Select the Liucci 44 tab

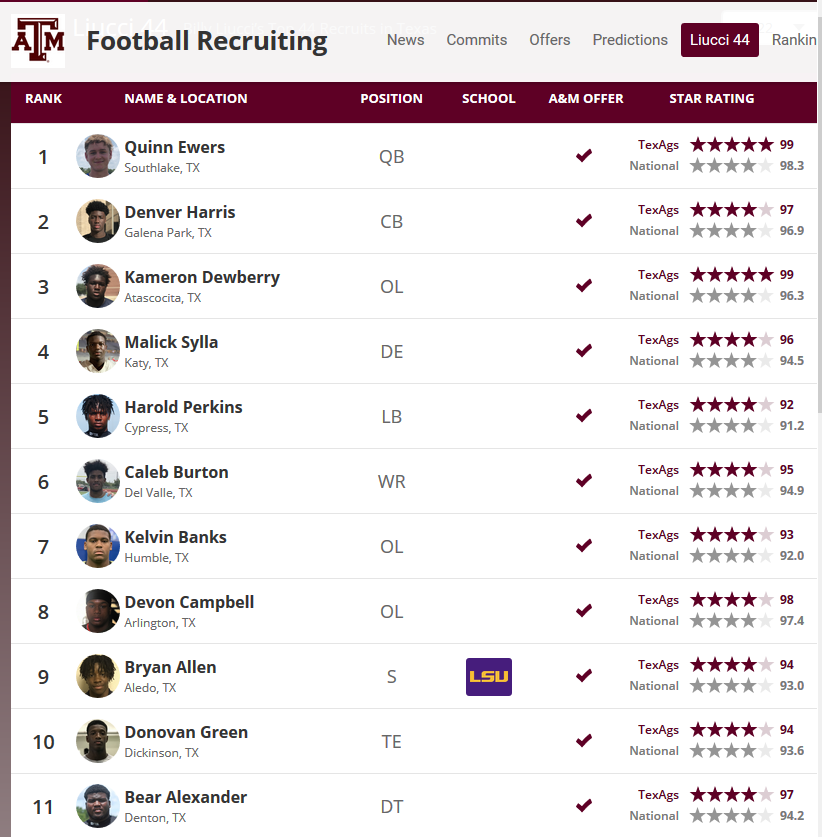(x=719, y=40)
